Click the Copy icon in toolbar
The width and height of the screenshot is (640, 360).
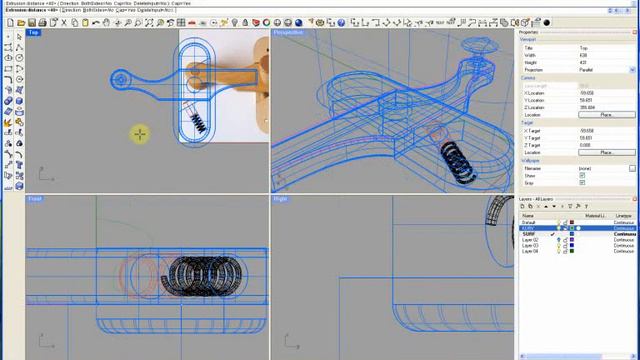[75, 23]
